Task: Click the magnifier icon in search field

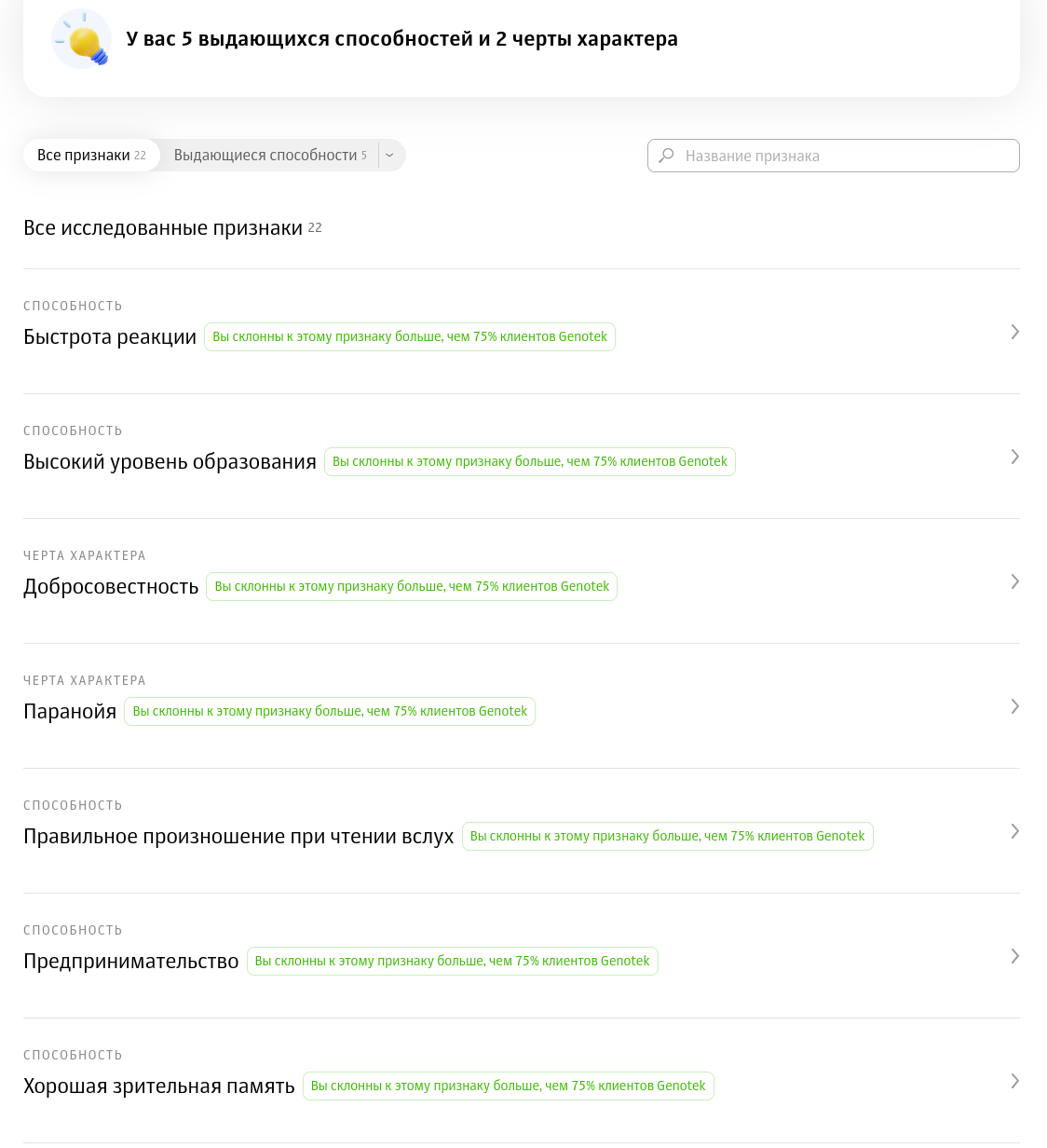Action: click(666, 156)
